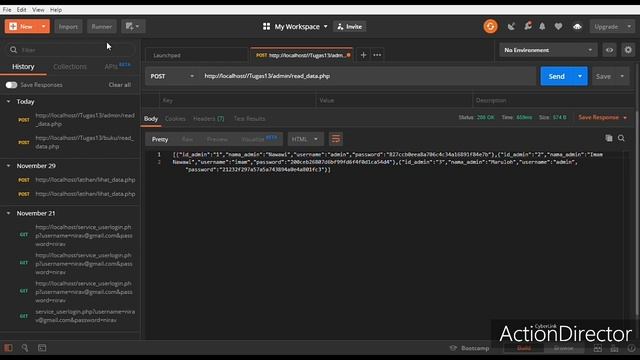Viewport: 640px width, 360px height.
Task: Collapse the November 29 history group
Action: 8,166
